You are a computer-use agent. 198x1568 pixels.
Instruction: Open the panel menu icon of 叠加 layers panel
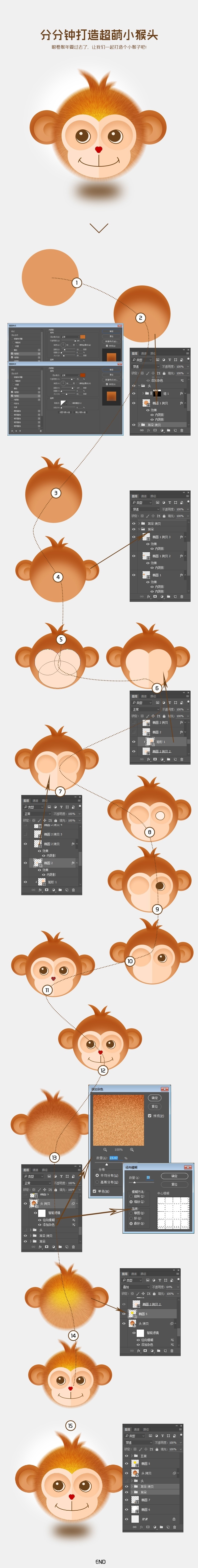tap(178, 1274)
